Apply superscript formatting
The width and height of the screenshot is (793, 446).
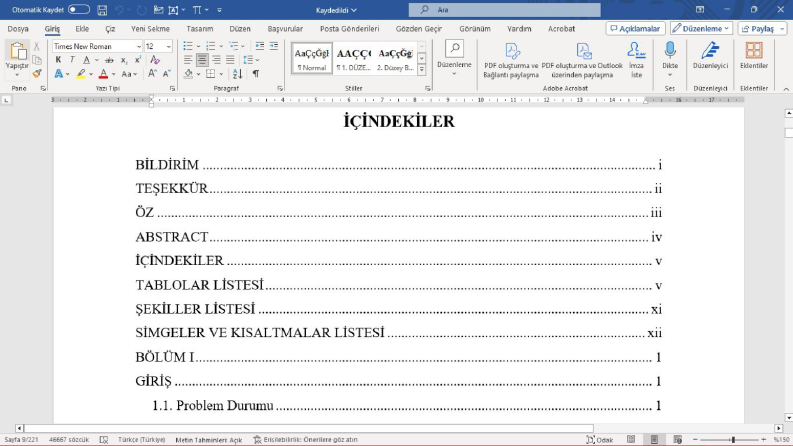pyautogui.click(x=138, y=60)
